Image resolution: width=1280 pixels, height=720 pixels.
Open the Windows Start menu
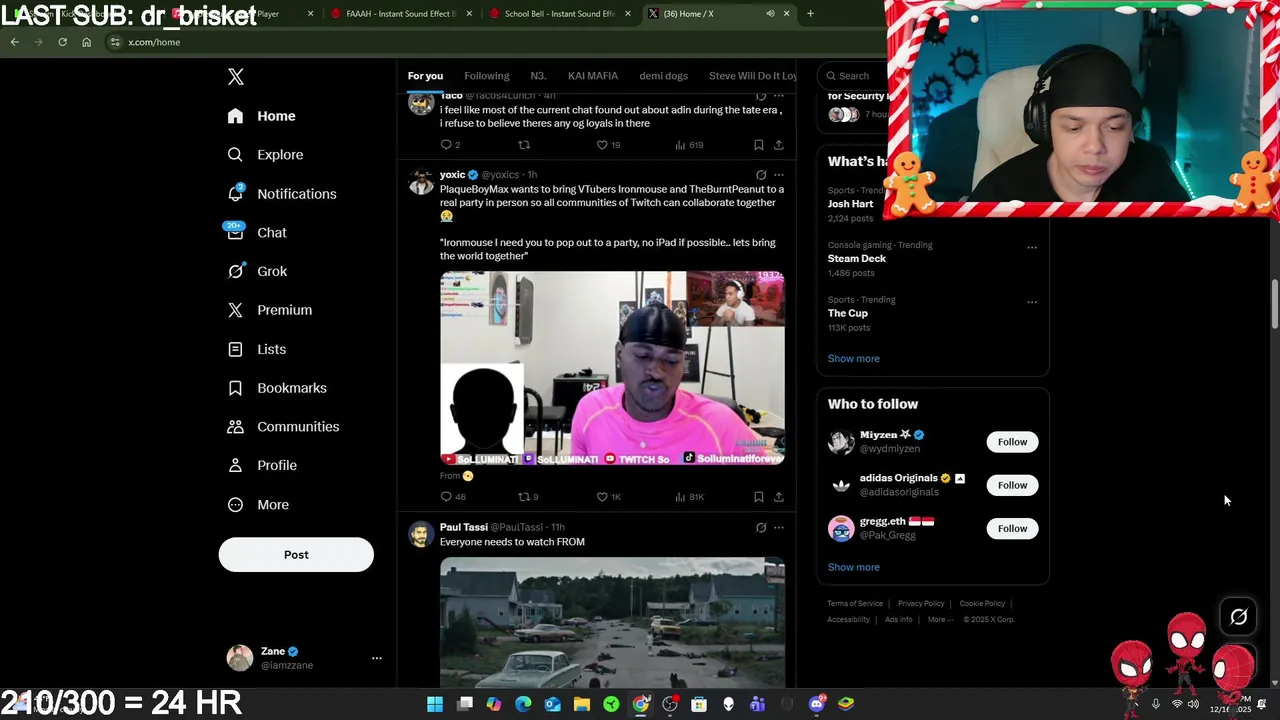coord(435,704)
